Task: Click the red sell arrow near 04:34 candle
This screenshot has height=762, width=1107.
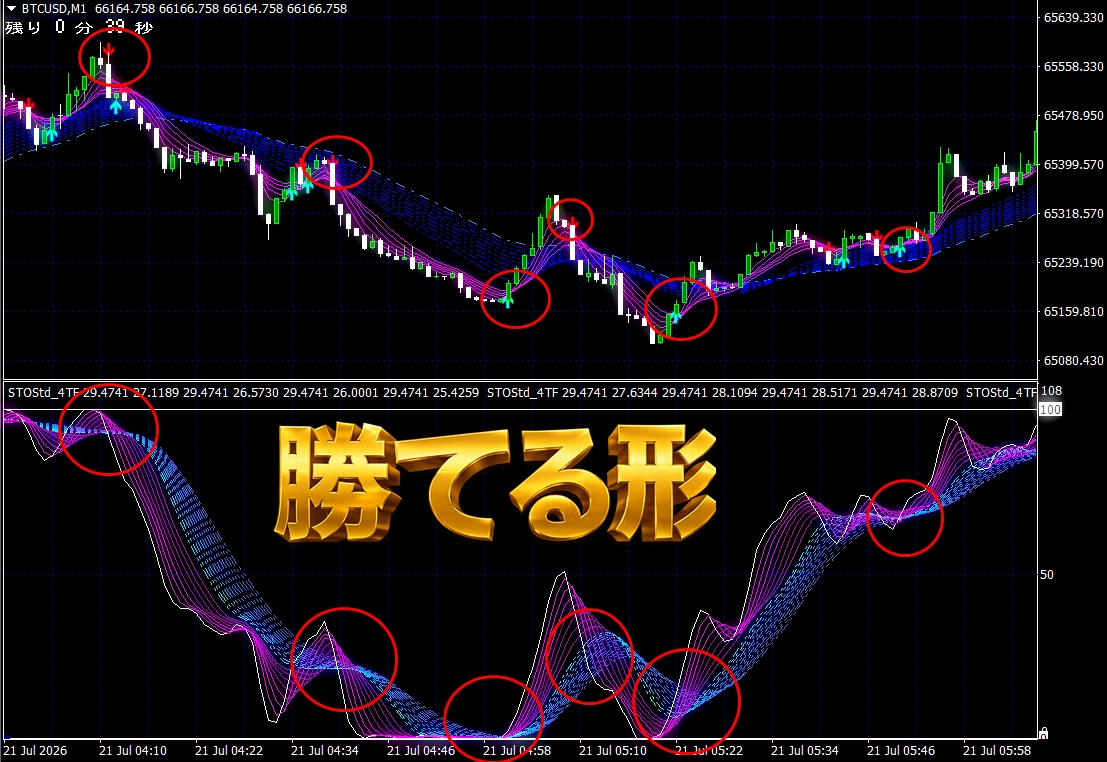Action: 333,161
